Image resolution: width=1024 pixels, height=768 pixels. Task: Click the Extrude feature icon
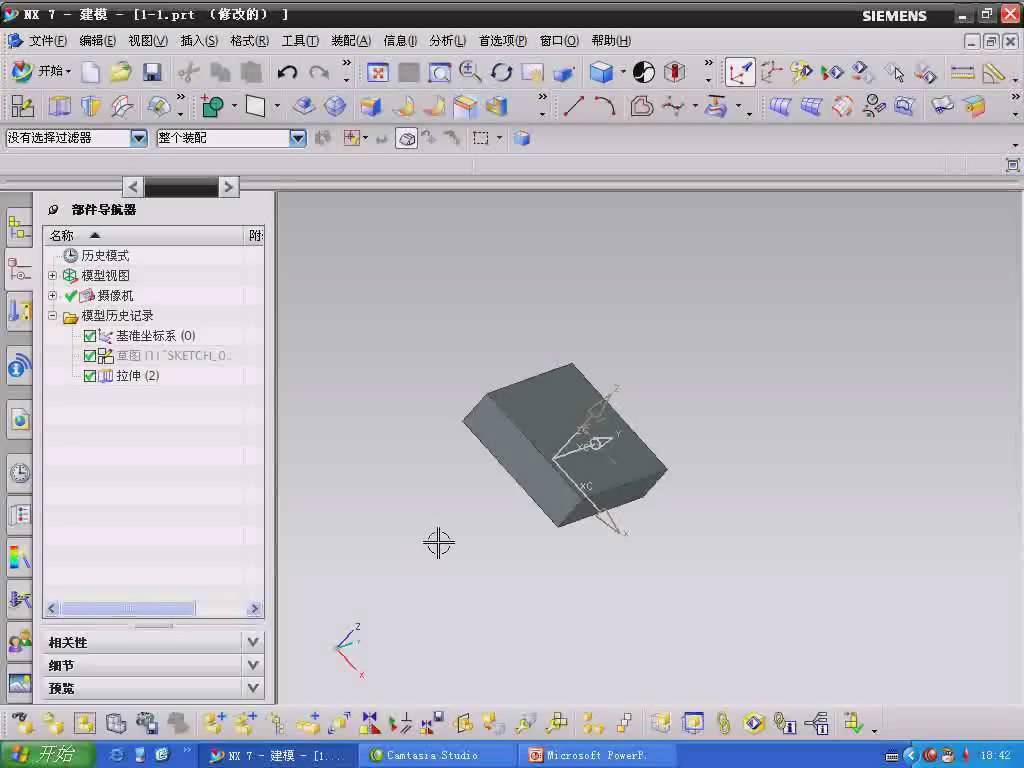pos(59,106)
